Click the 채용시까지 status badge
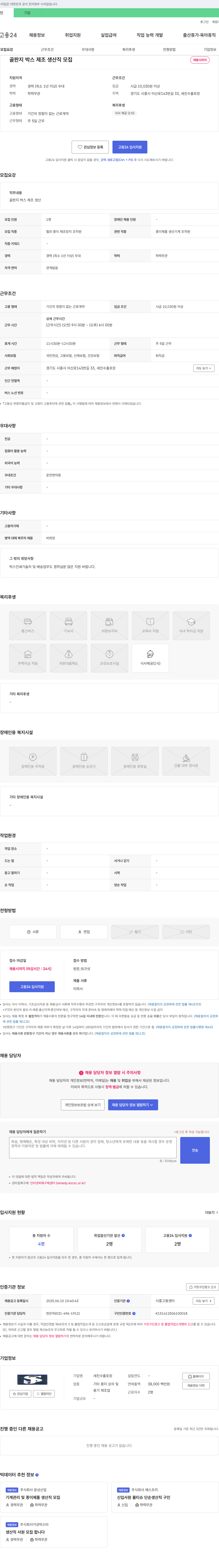The image size is (219, 1568). point(200,60)
